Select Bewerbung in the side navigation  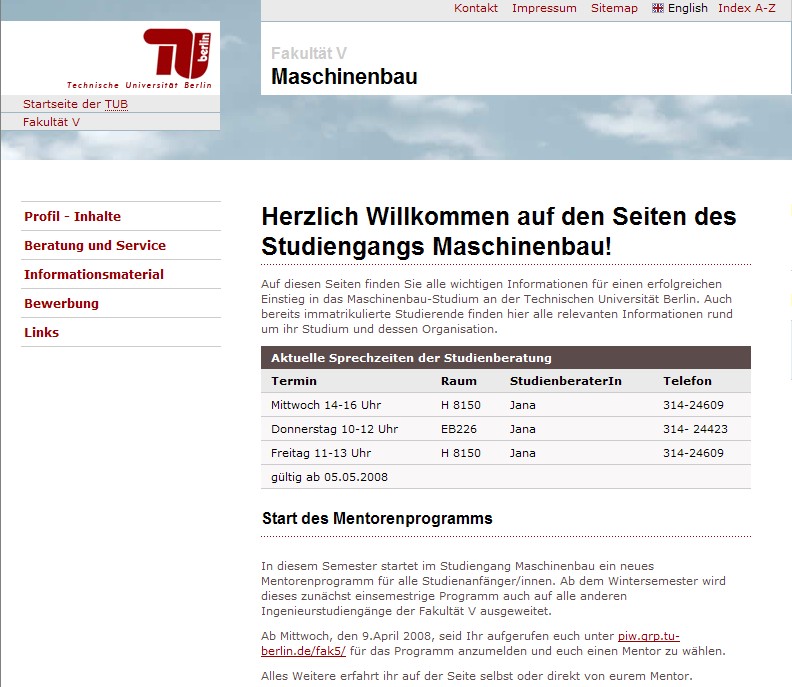coord(61,304)
